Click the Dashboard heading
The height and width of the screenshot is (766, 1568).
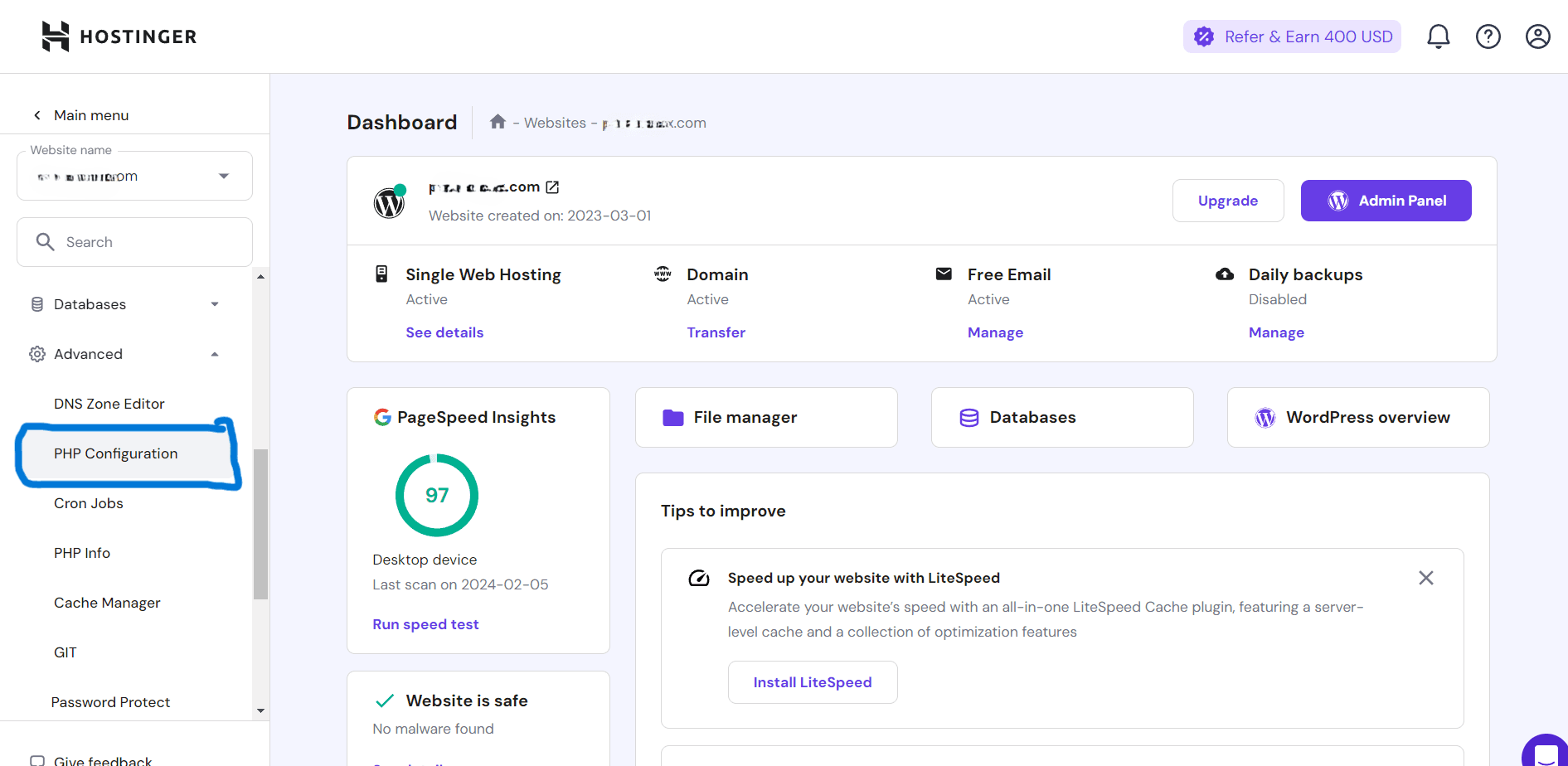point(402,123)
